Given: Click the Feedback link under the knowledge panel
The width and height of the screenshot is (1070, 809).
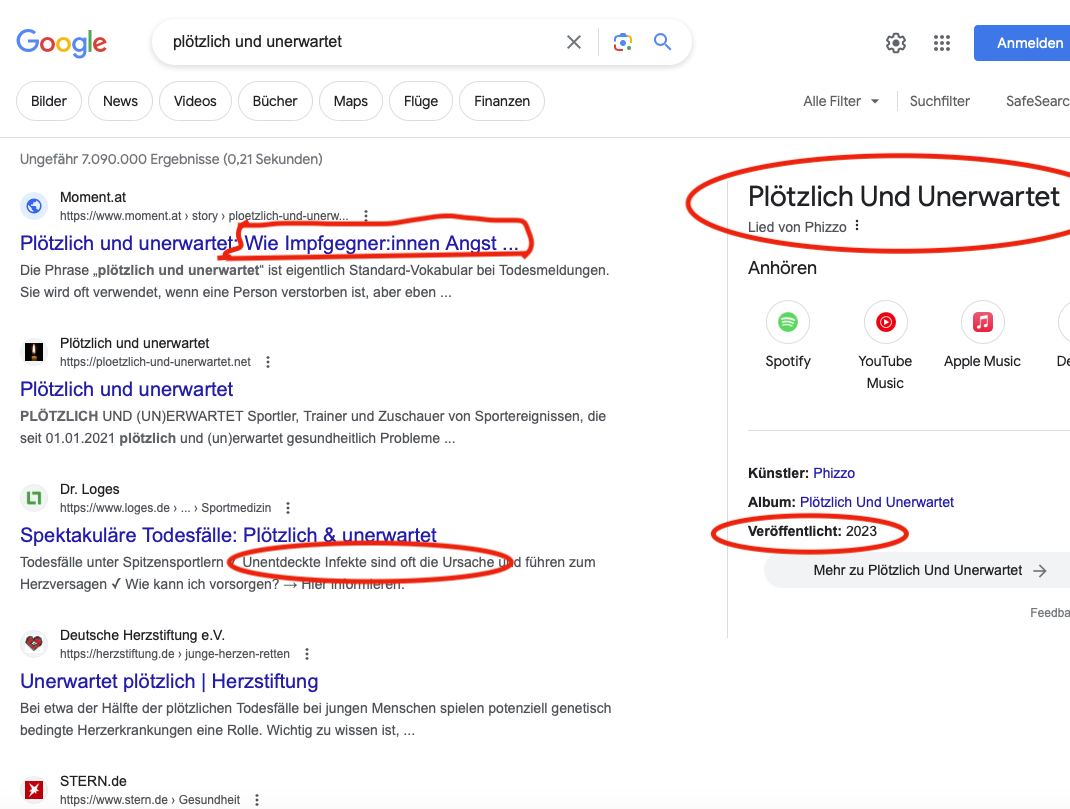Looking at the screenshot, I should pos(1050,613).
